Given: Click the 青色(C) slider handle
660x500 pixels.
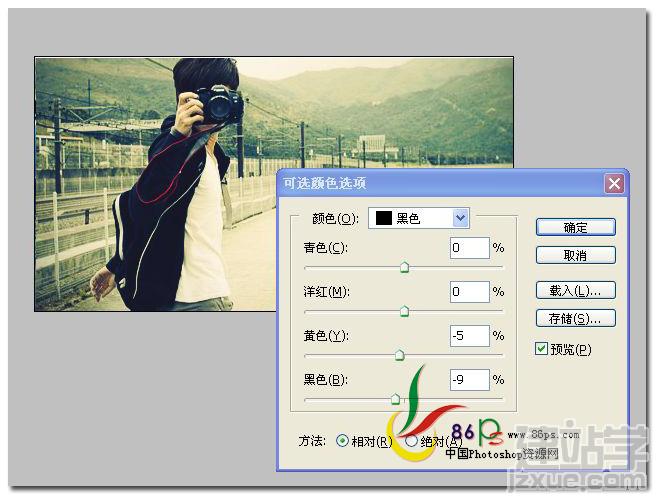Looking at the screenshot, I should coord(404,267).
